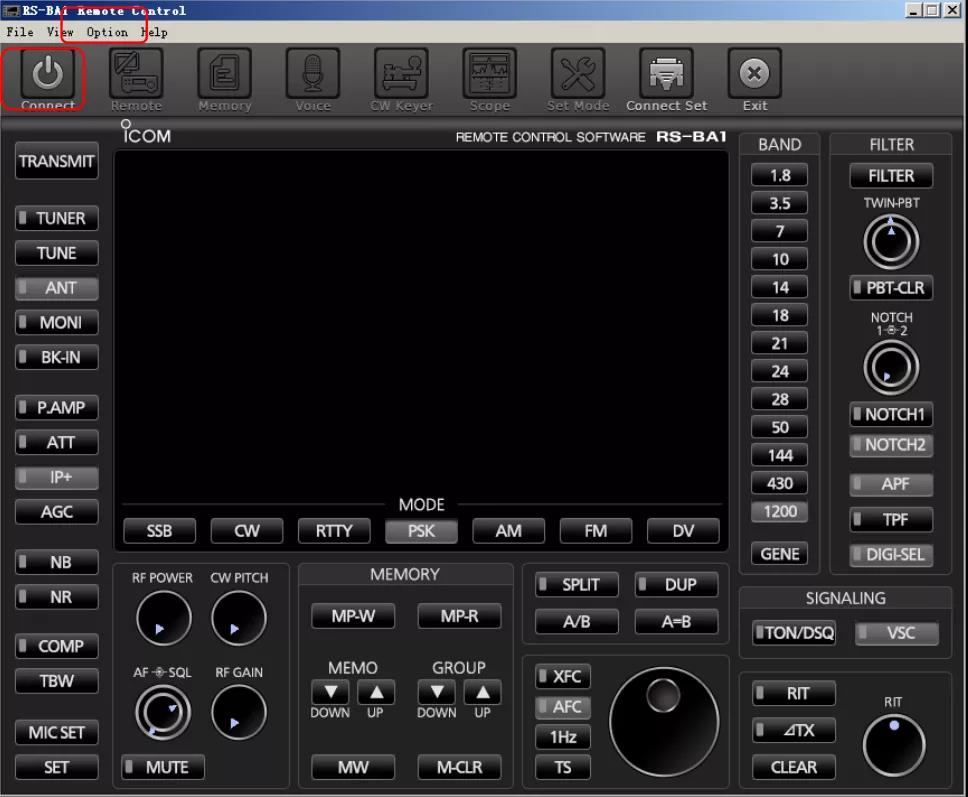Toggle the PBT-CLR button
968x797 pixels.
point(891,288)
